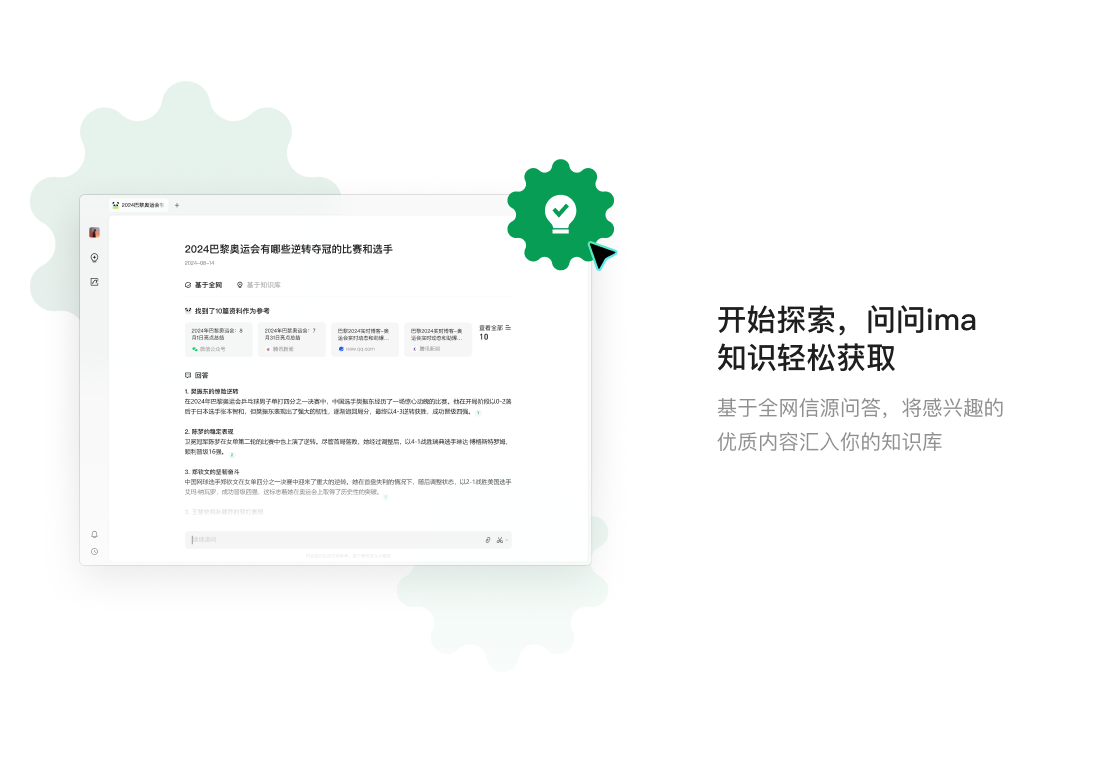The image size is (1120, 758).
Task: Open the fourth source card from 腾讯新闻
Action: pos(438,339)
